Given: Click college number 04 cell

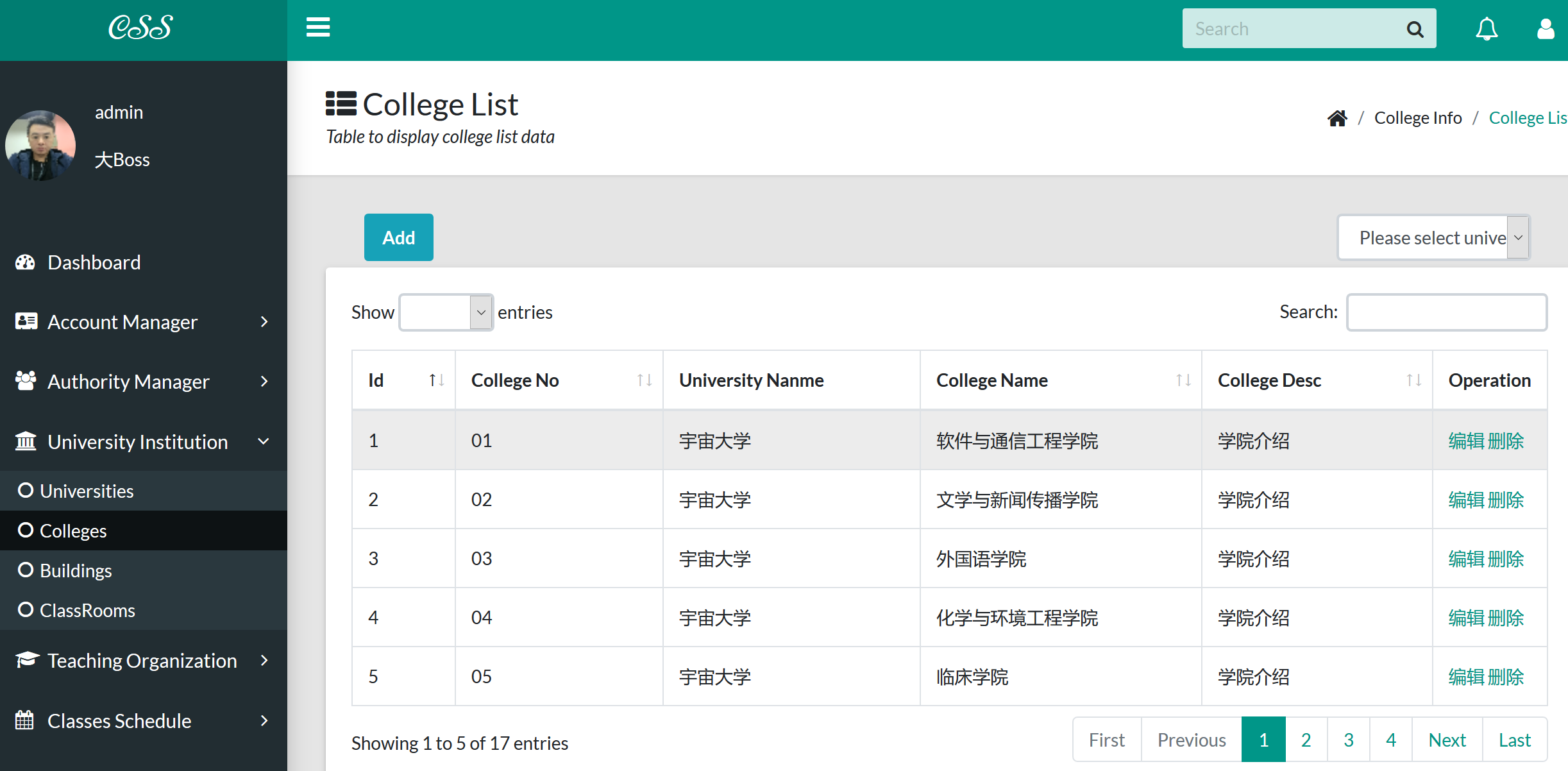Looking at the screenshot, I should click(559, 618).
